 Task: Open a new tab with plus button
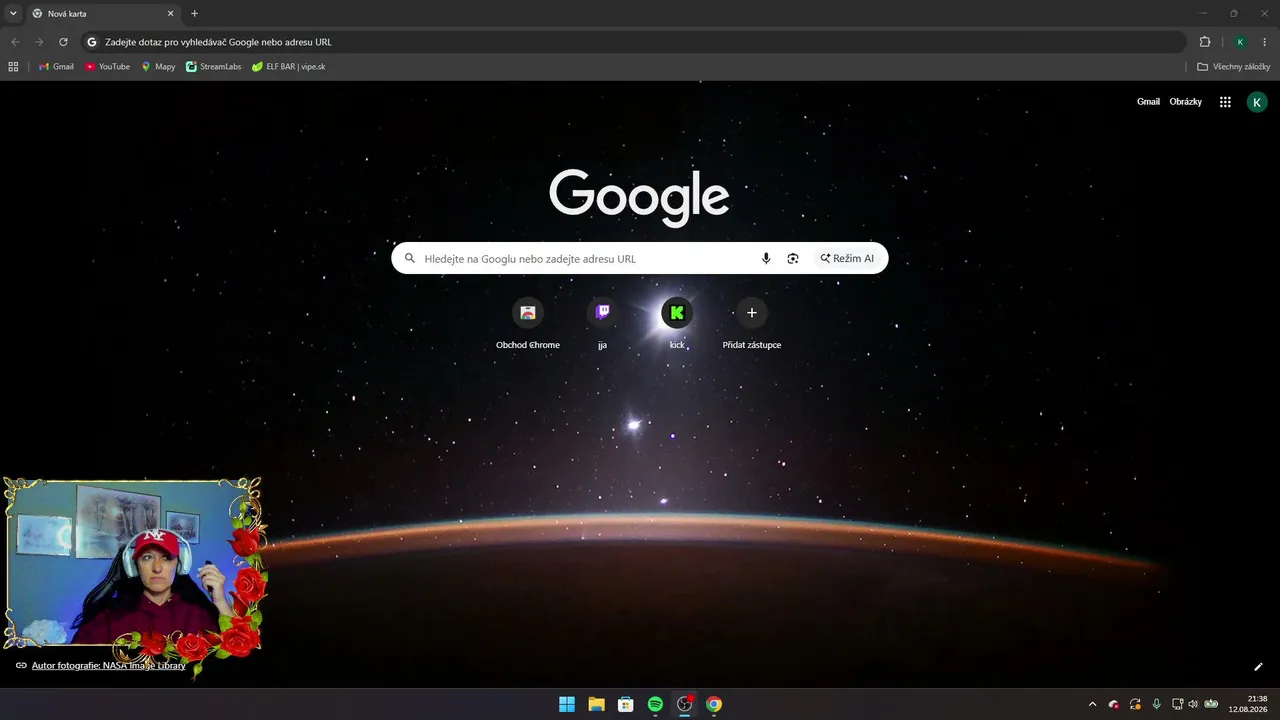coord(195,14)
